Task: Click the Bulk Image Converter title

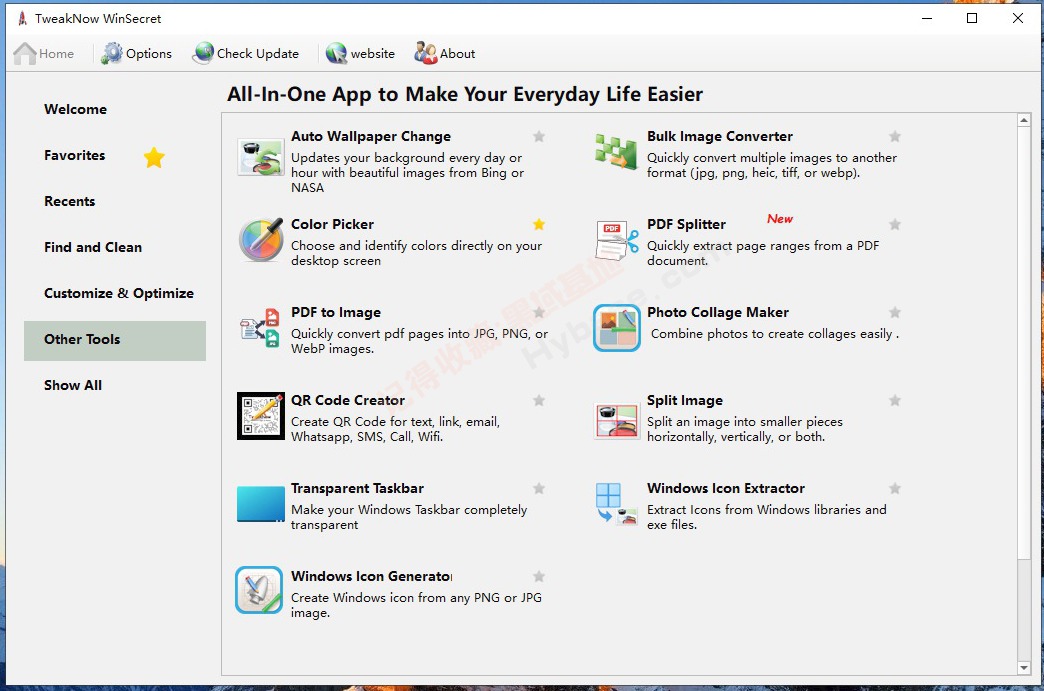Action: 720,136
